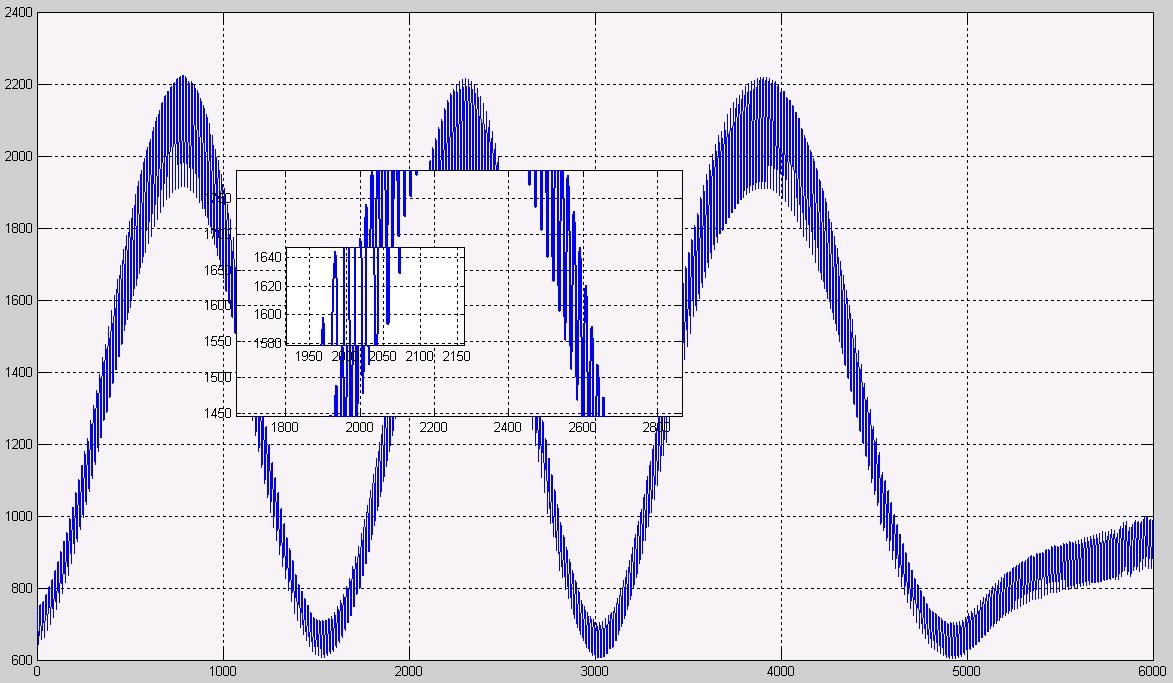Click the 1200 tick label on main y-axis
Viewport: 1173px width, 683px height.
point(19,444)
